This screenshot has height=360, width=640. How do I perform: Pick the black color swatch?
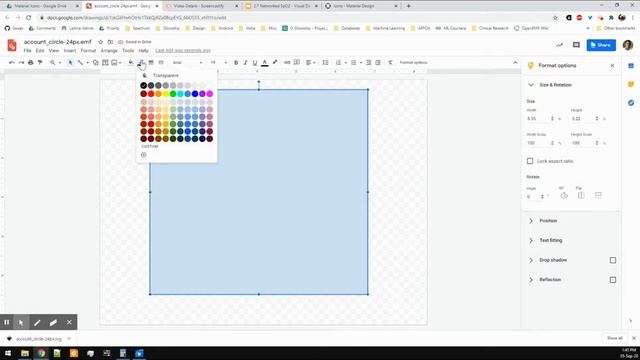tap(143, 85)
